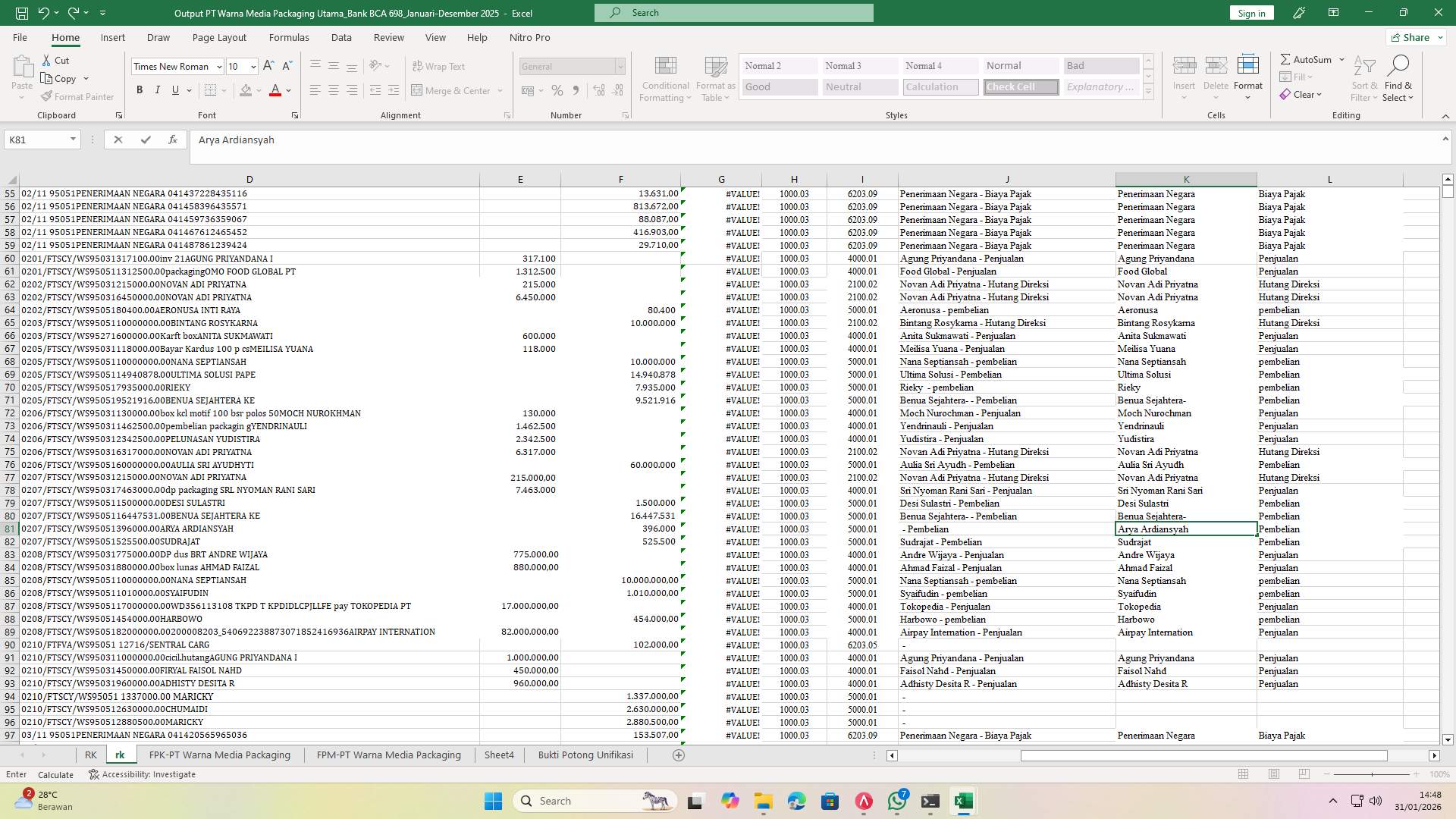The width and height of the screenshot is (1456, 819).
Task: Click the Sign in button
Action: tap(1250, 13)
